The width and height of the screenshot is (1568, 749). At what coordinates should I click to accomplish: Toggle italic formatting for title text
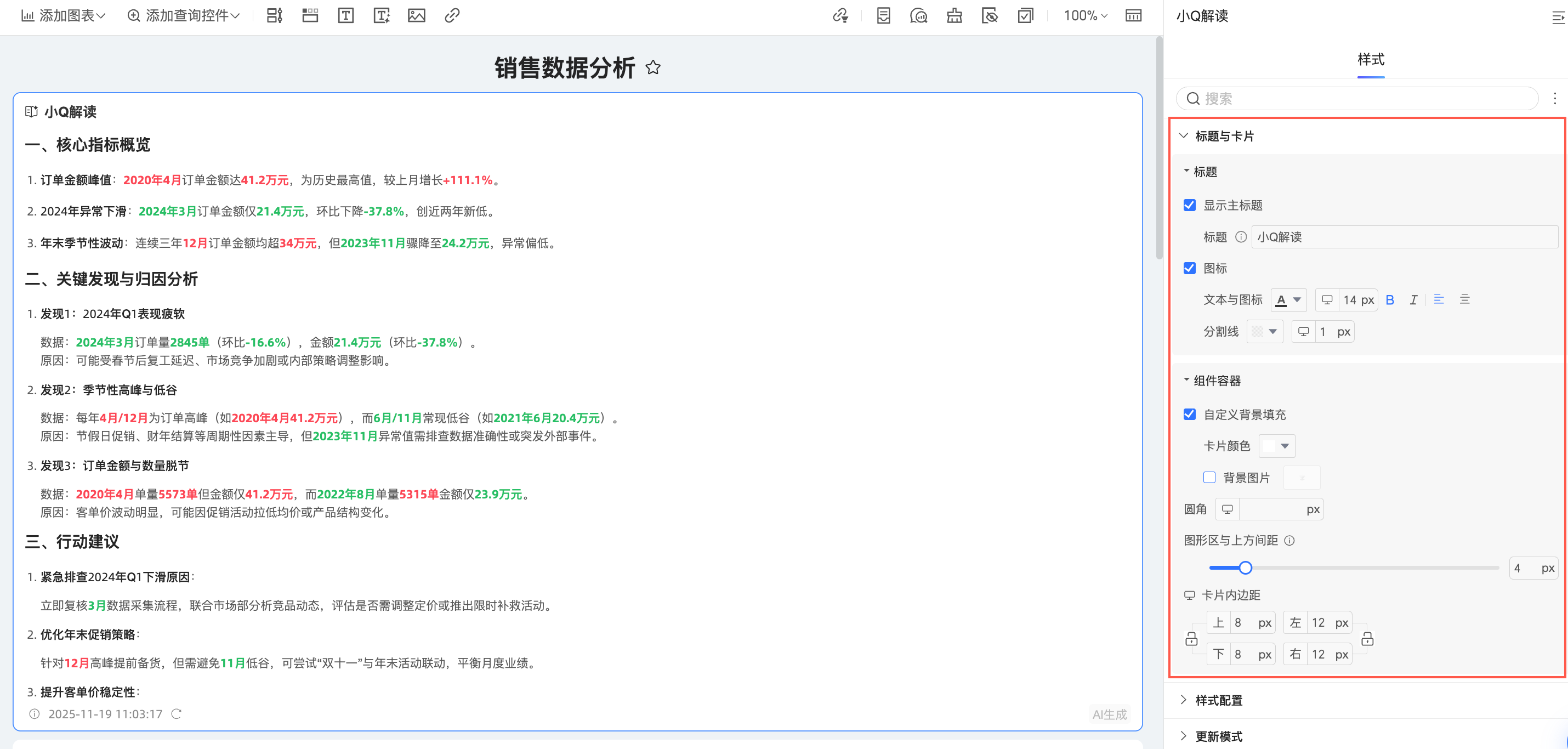click(1413, 299)
